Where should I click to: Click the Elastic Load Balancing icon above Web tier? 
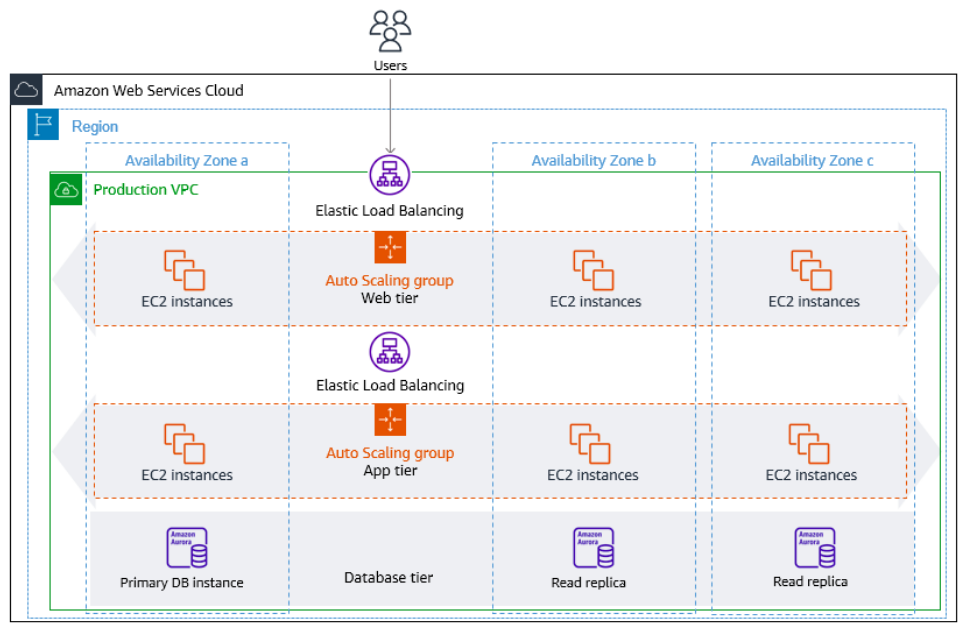pos(390,175)
